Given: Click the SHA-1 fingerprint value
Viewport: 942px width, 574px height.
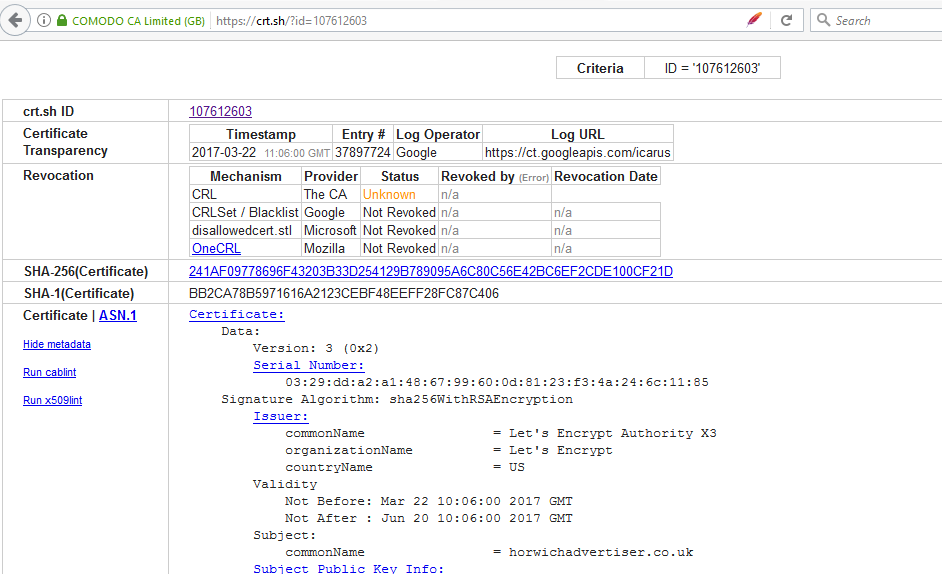Looking at the screenshot, I should tap(344, 294).
